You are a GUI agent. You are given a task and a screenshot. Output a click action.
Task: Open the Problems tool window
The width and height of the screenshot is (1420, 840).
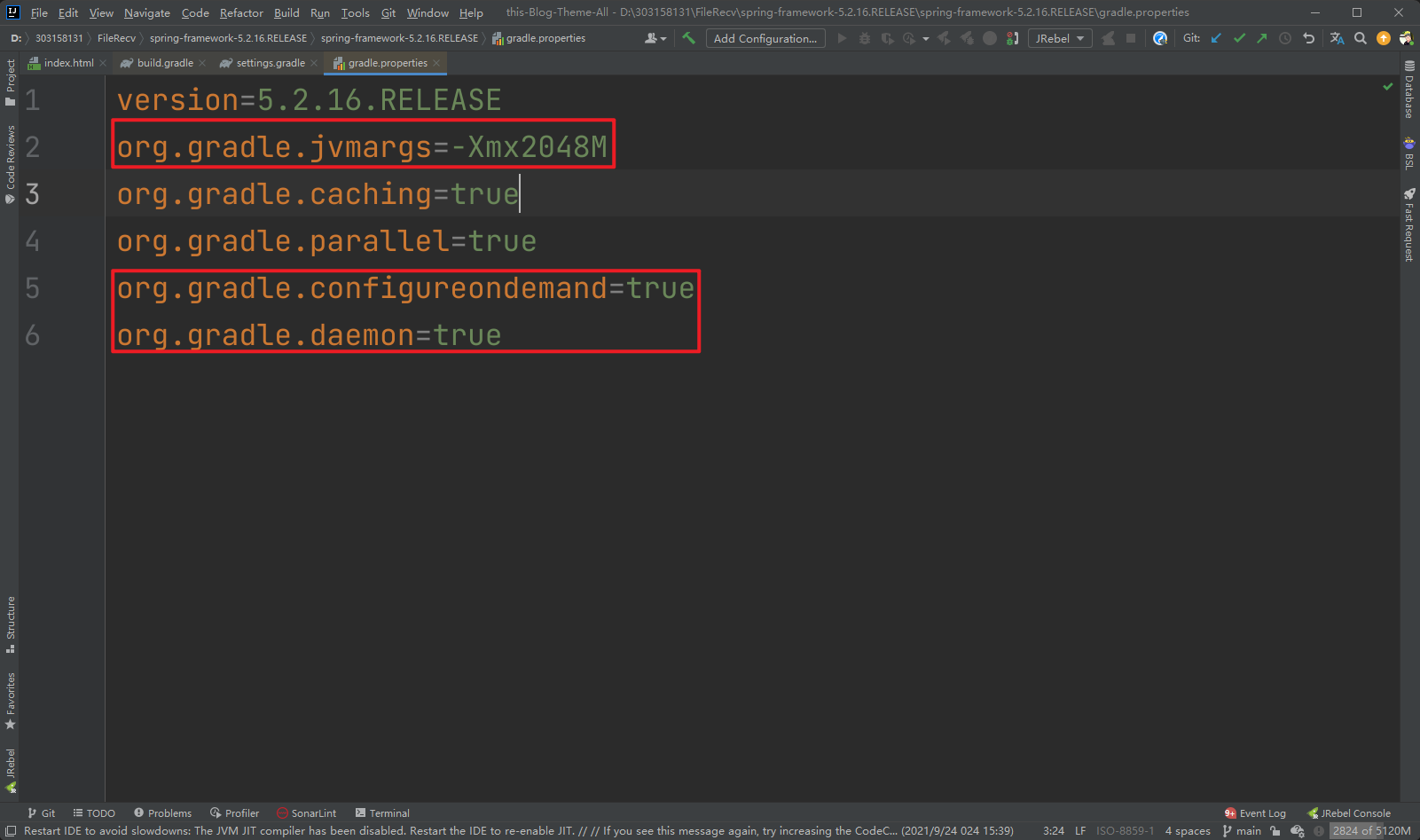[x=162, y=813]
